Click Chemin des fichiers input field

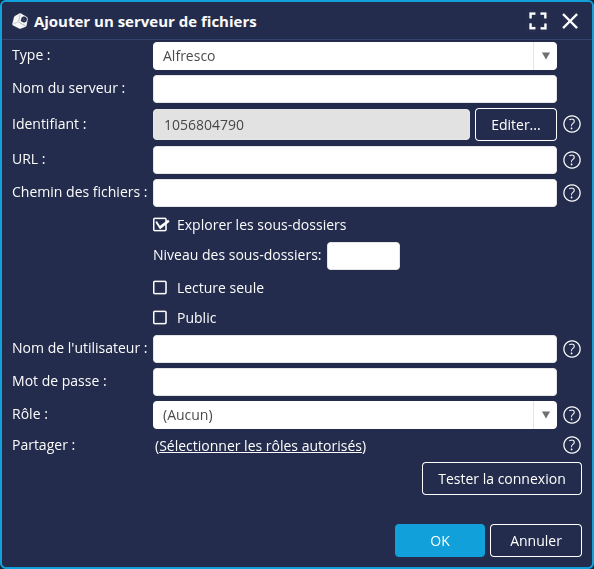coord(355,193)
